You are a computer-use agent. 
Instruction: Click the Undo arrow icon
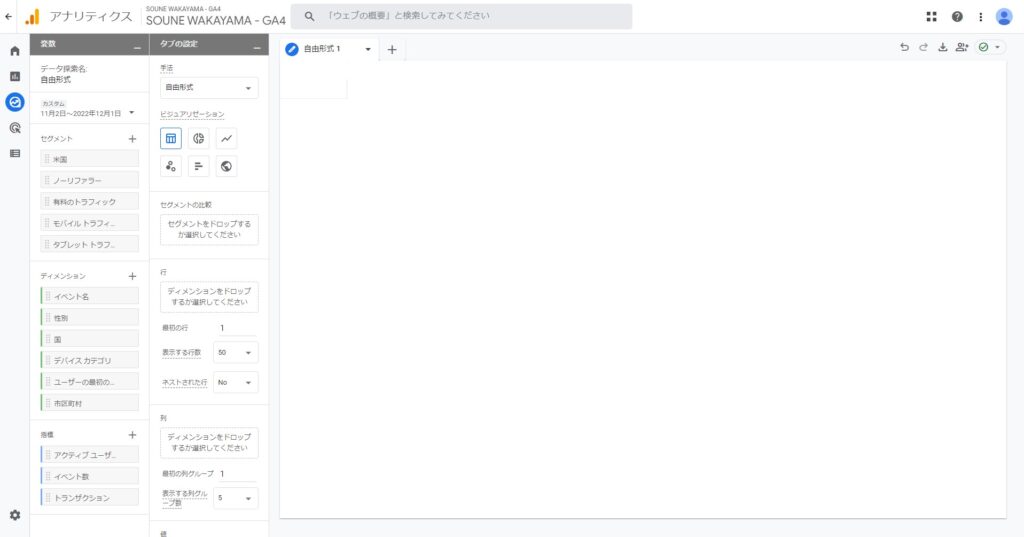point(904,47)
